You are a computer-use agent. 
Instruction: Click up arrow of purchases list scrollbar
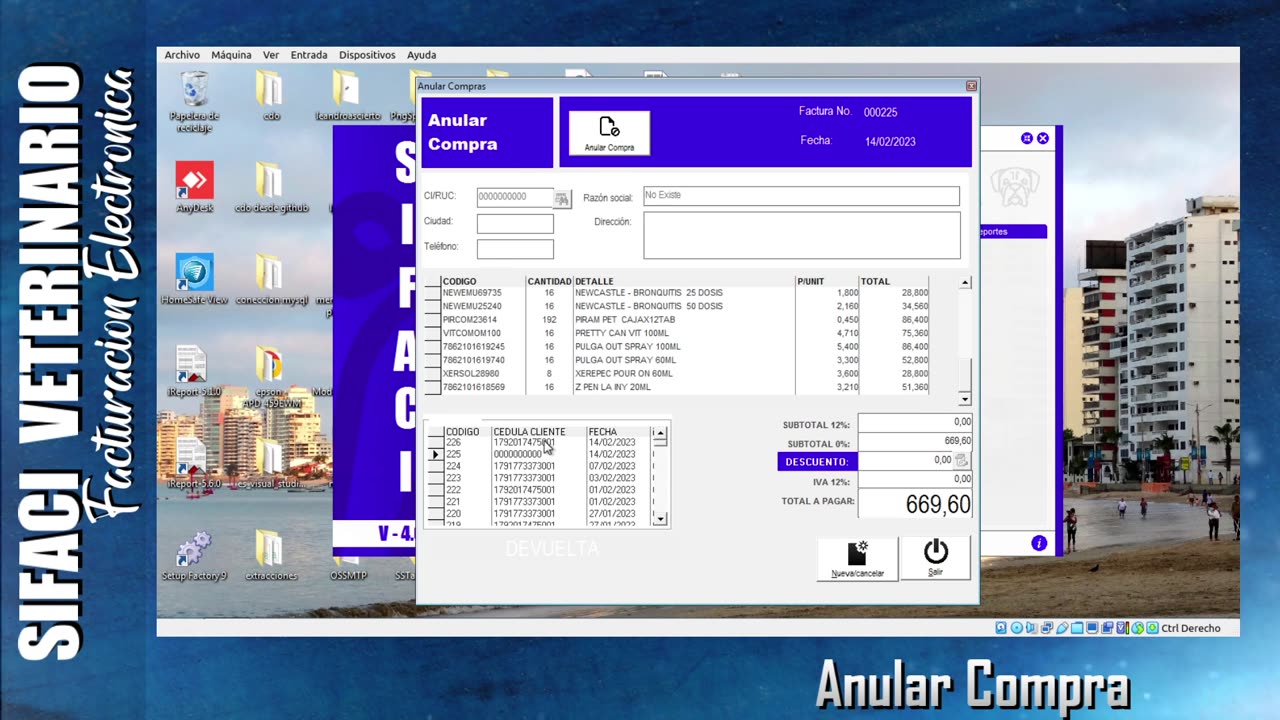[x=659, y=433]
